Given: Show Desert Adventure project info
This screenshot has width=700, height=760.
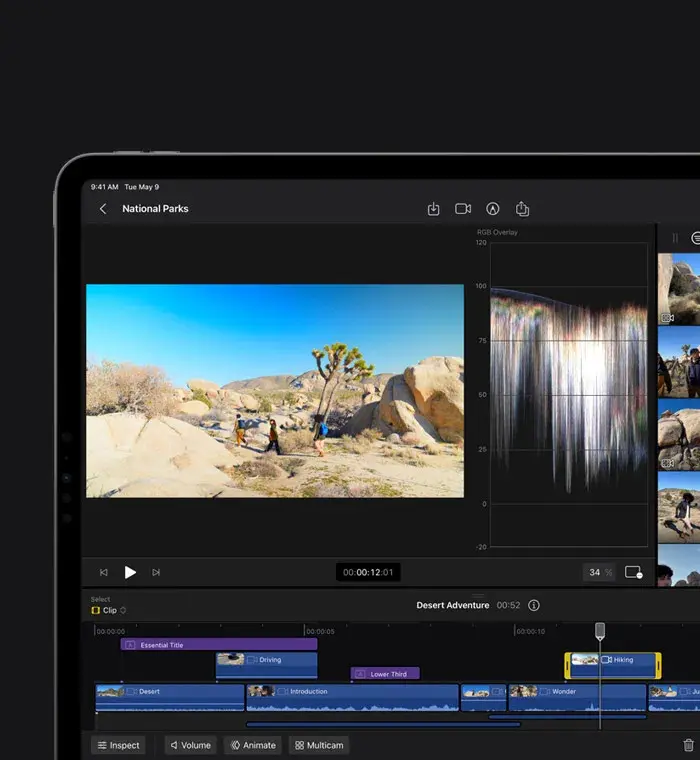Looking at the screenshot, I should tap(534, 605).
